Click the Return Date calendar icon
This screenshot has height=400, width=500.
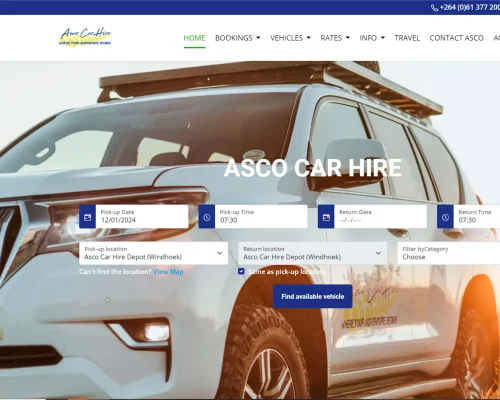click(x=326, y=217)
